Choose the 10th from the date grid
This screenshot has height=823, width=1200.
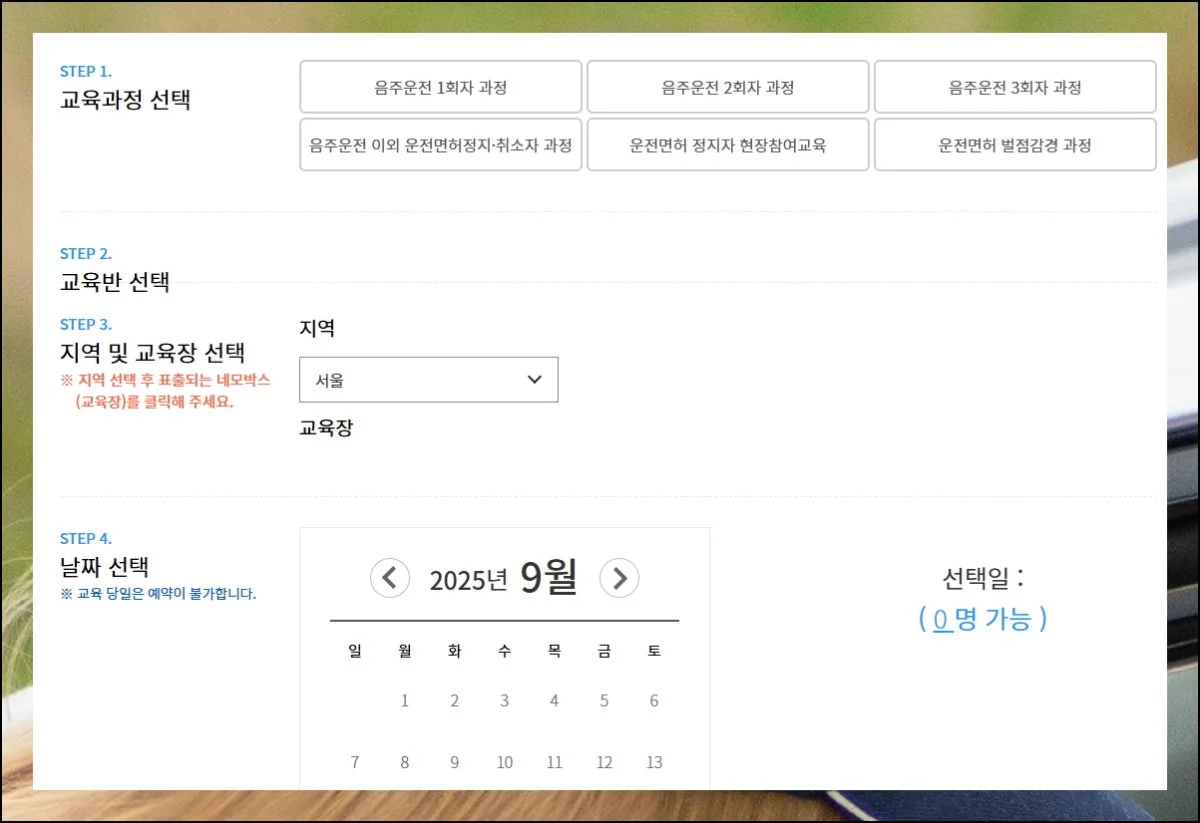(504, 762)
